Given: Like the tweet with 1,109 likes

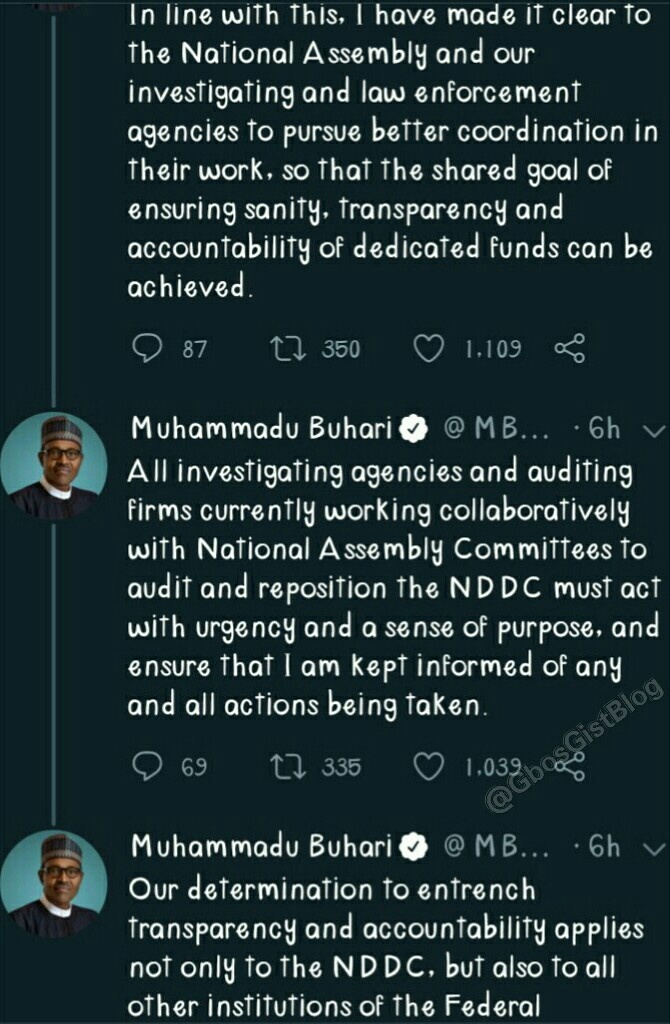Looking at the screenshot, I should pyautogui.click(x=429, y=348).
